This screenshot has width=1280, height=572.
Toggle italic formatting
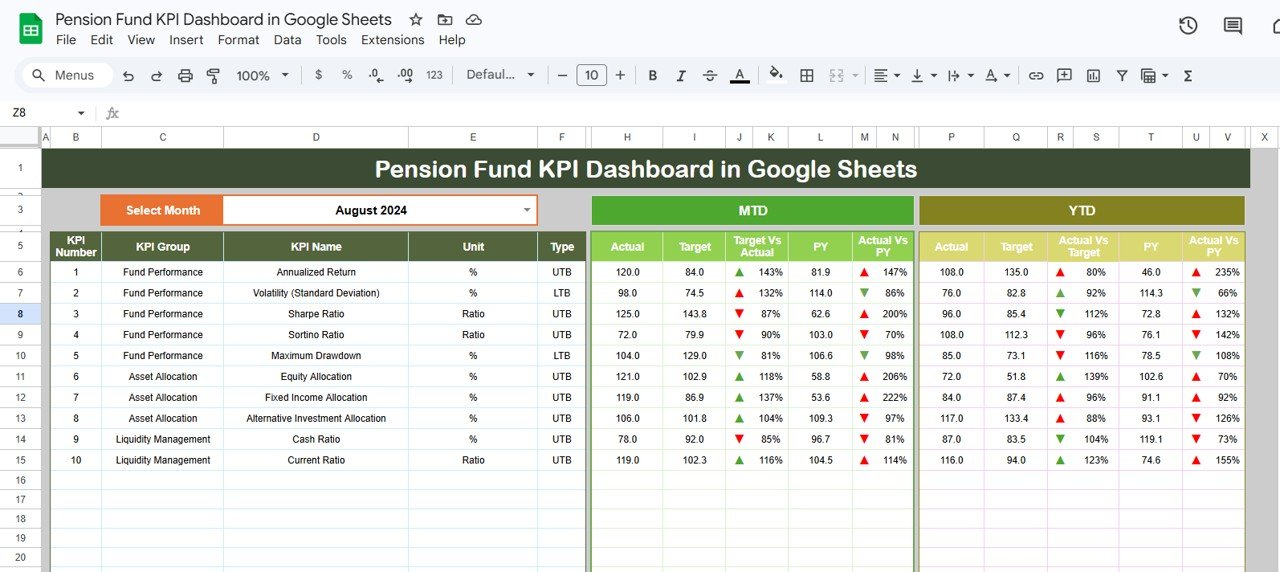pyautogui.click(x=681, y=75)
